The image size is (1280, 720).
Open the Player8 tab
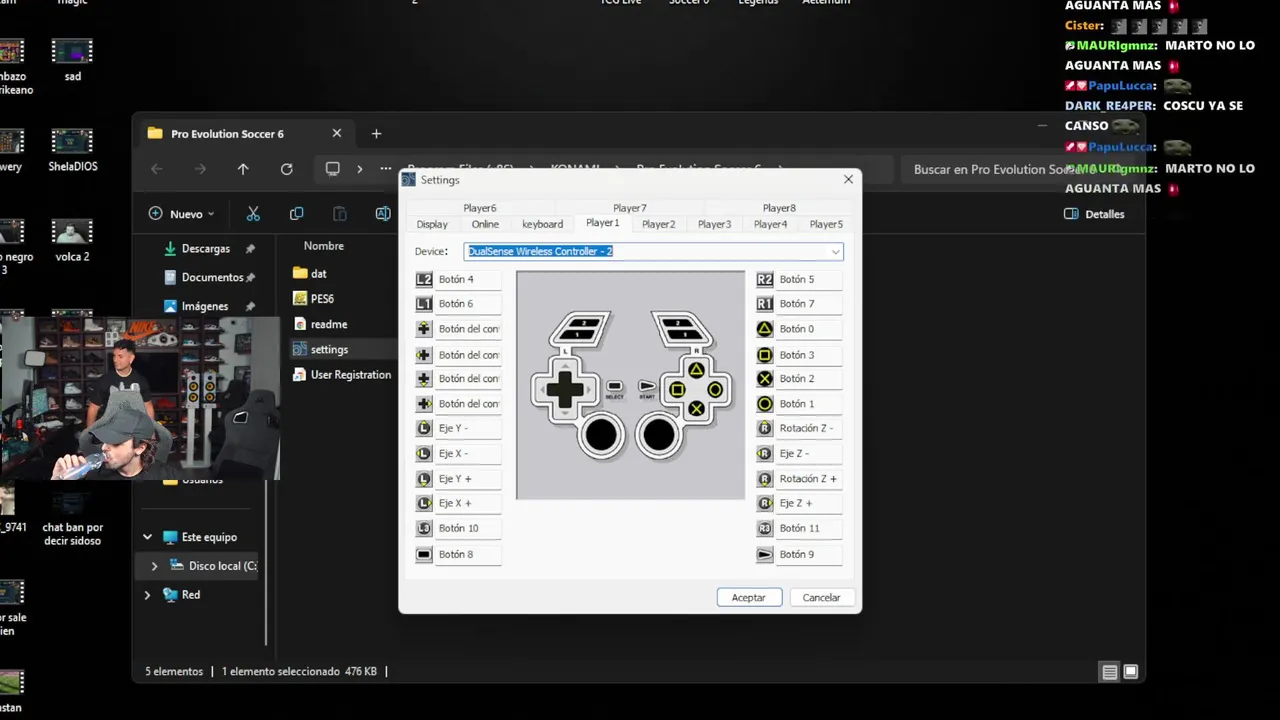[779, 208]
